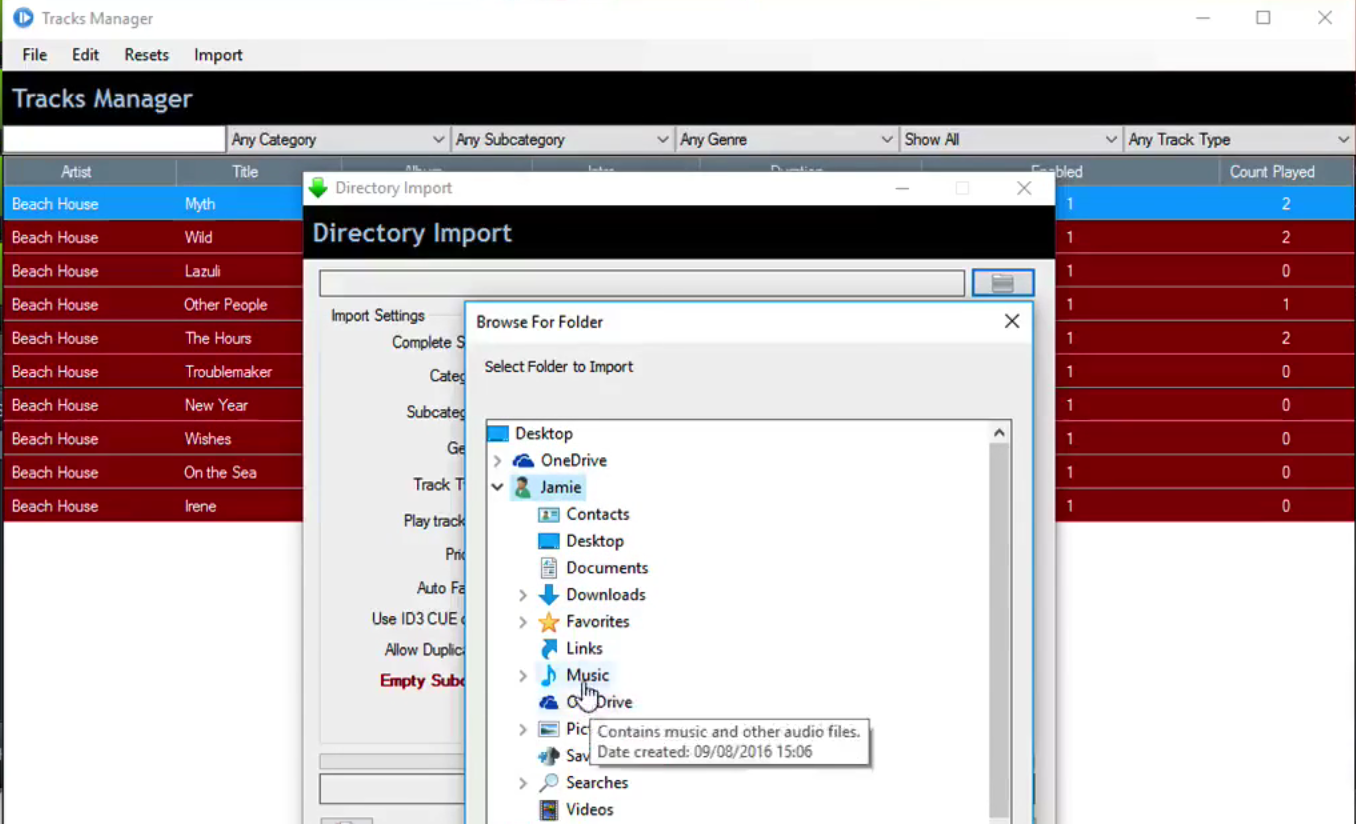Close the Directory Import window
The width and height of the screenshot is (1356, 824).
coord(1024,188)
